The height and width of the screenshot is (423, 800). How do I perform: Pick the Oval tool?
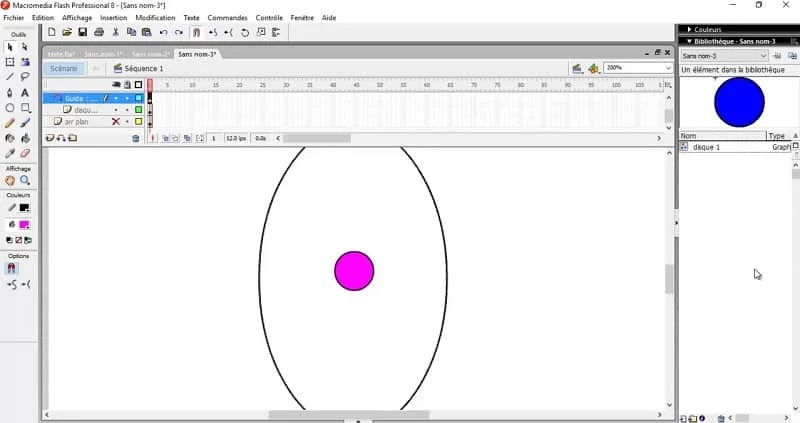[x=10, y=108]
